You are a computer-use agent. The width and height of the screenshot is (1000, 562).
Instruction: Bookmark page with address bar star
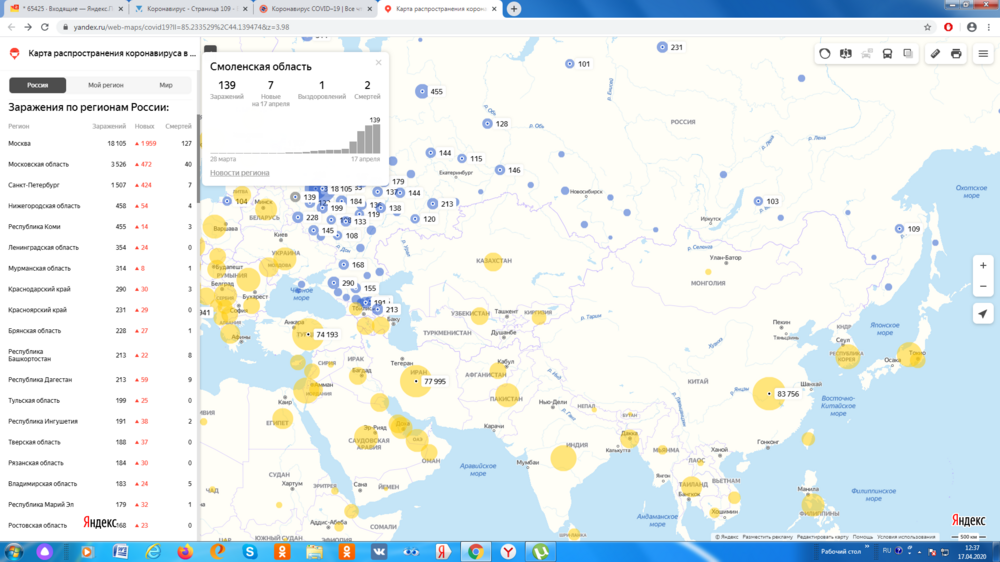point(928,27)
